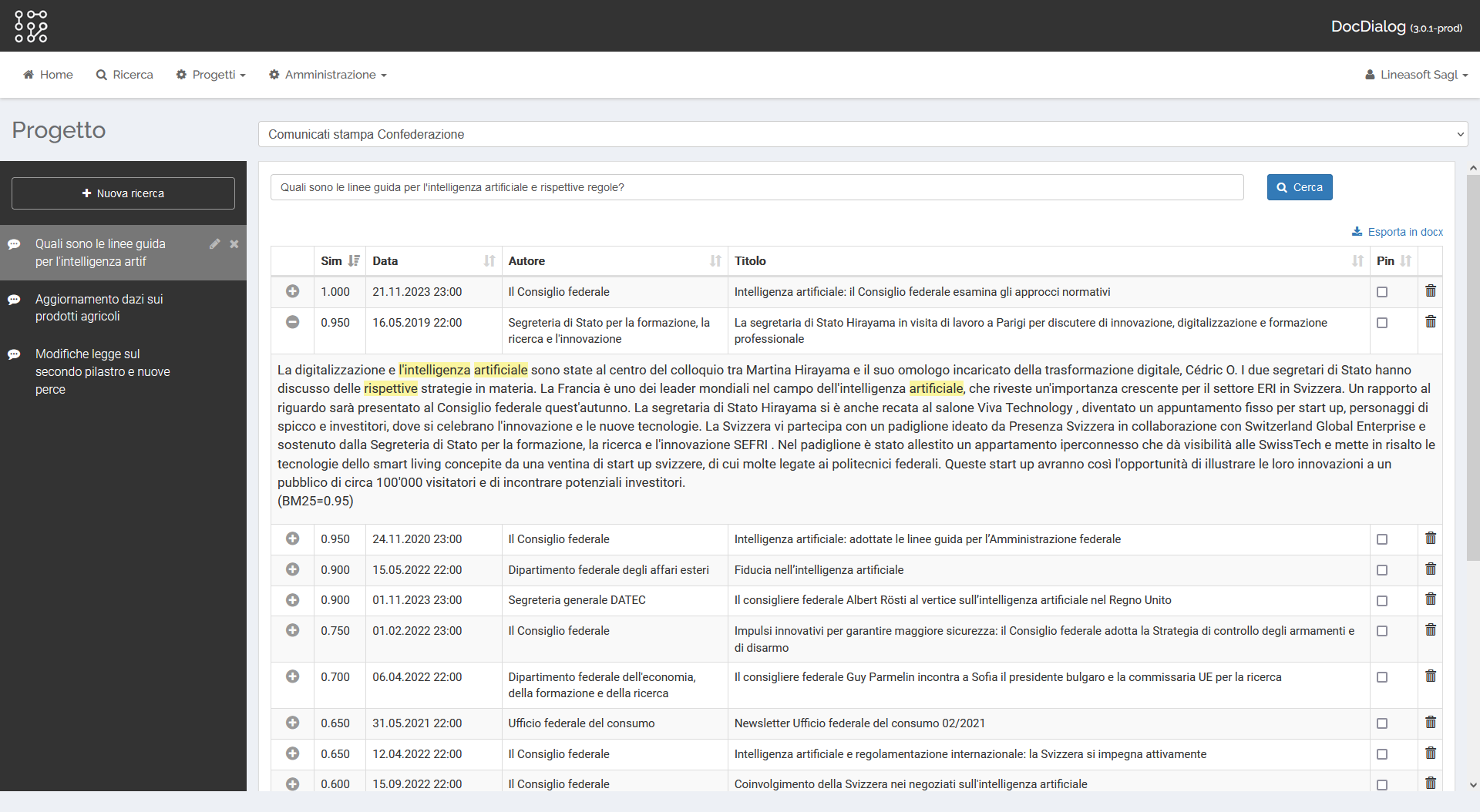Pin the Newsletter Ufficio federale del consumo result
The image size is (1480, 812).
(1382, 723)
